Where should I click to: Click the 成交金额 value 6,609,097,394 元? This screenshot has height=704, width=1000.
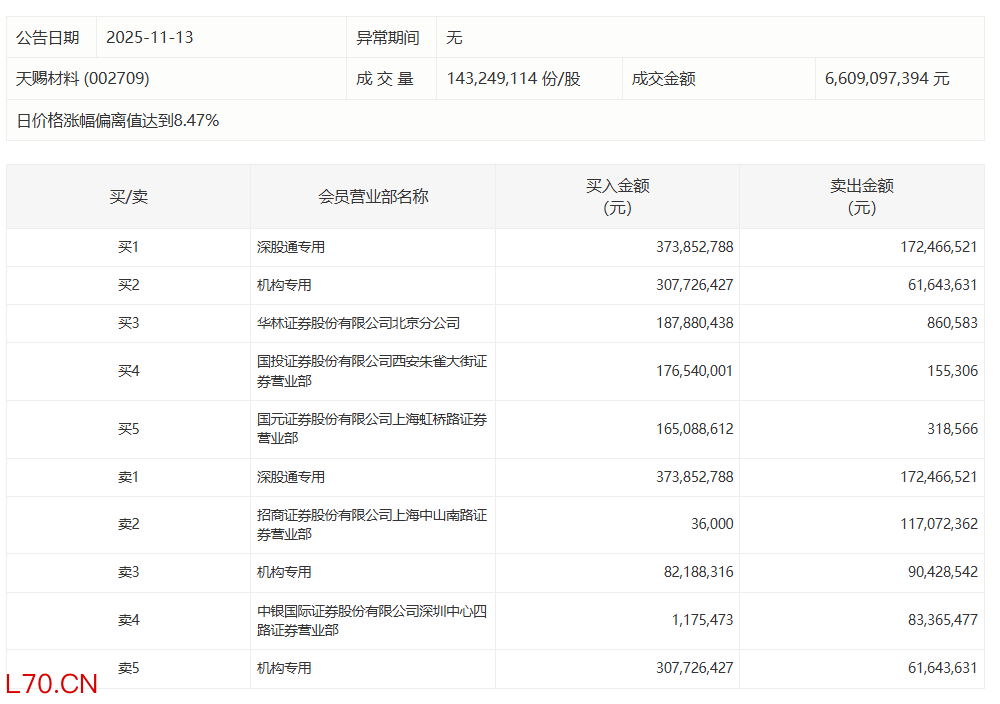pos(887,78)
